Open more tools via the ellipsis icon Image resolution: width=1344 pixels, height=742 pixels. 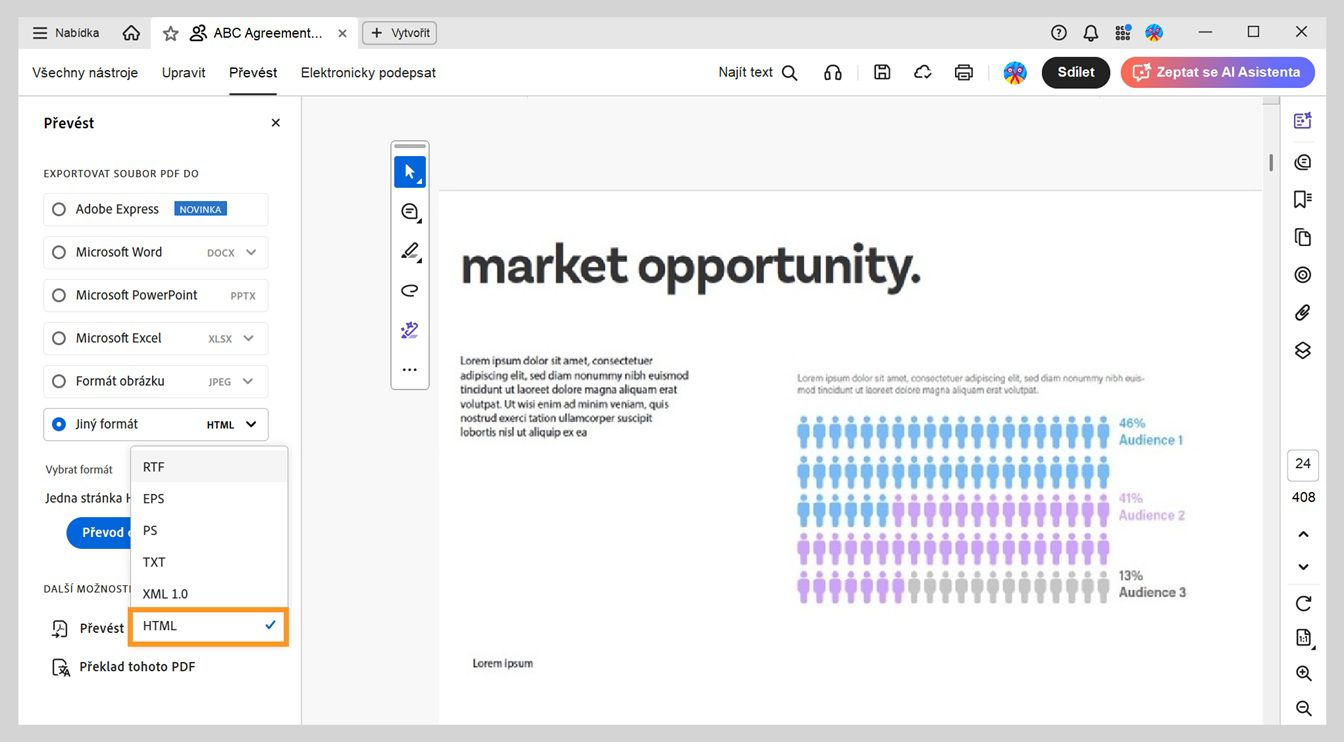(x=409, y=369)
